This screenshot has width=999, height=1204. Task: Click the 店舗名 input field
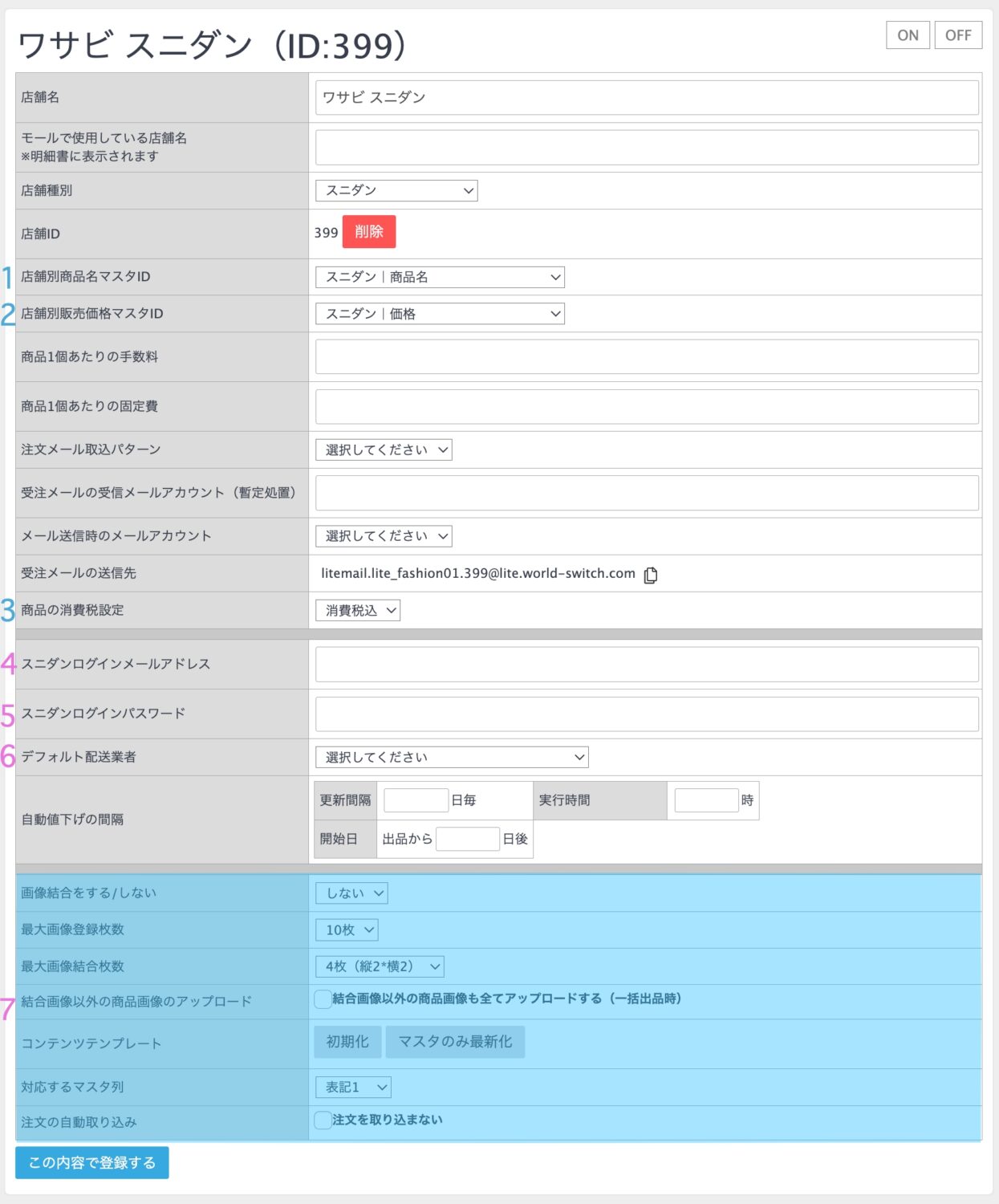[x=647, y=97]
